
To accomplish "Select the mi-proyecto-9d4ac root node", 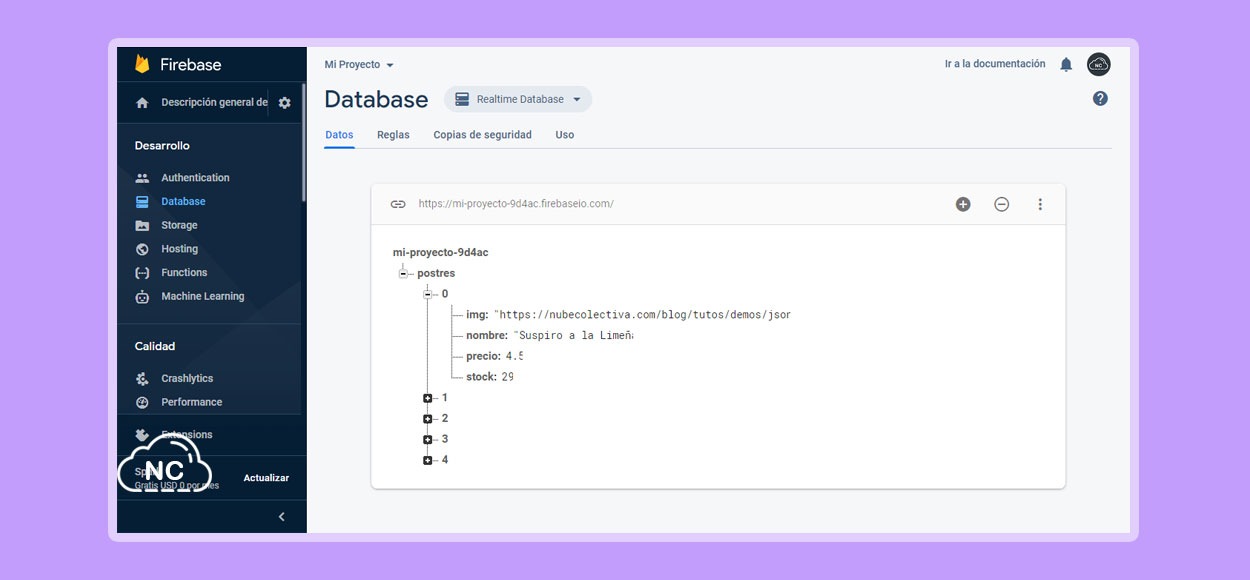I will click(440, 253).
